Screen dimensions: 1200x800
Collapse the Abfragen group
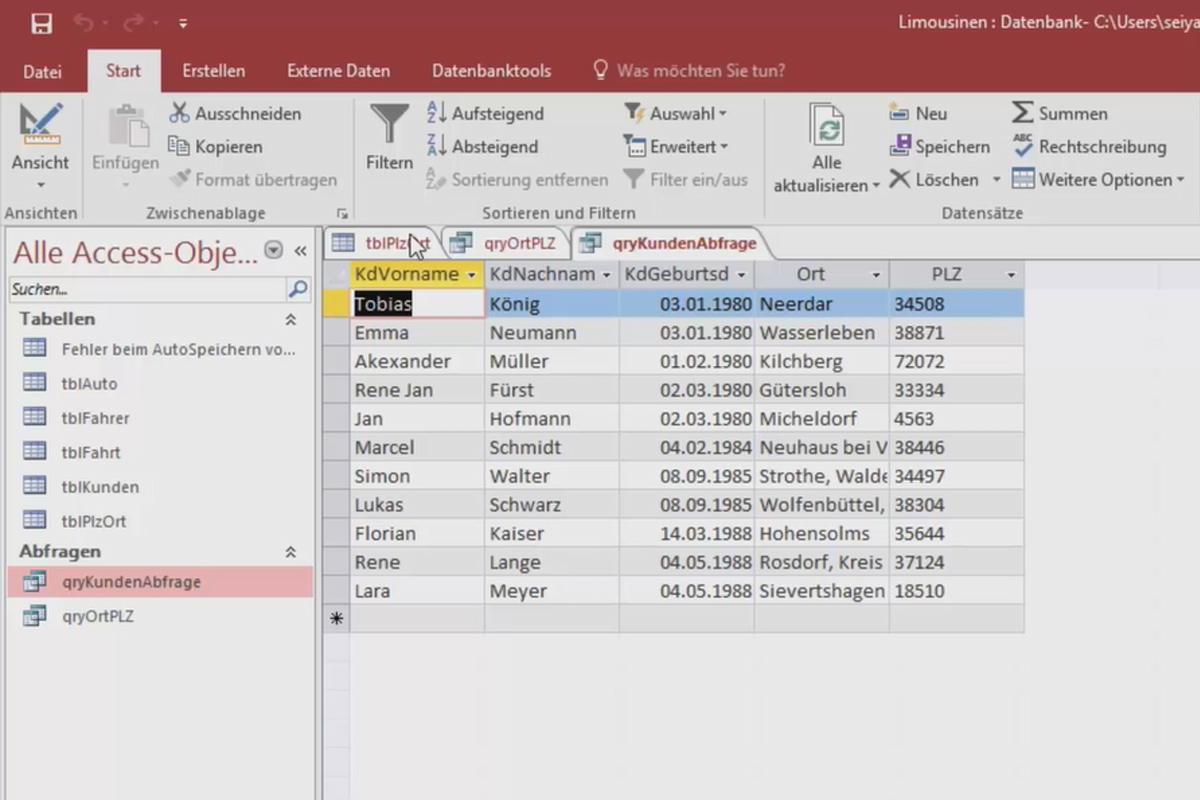pyautogui.click(x=291, y=552)
